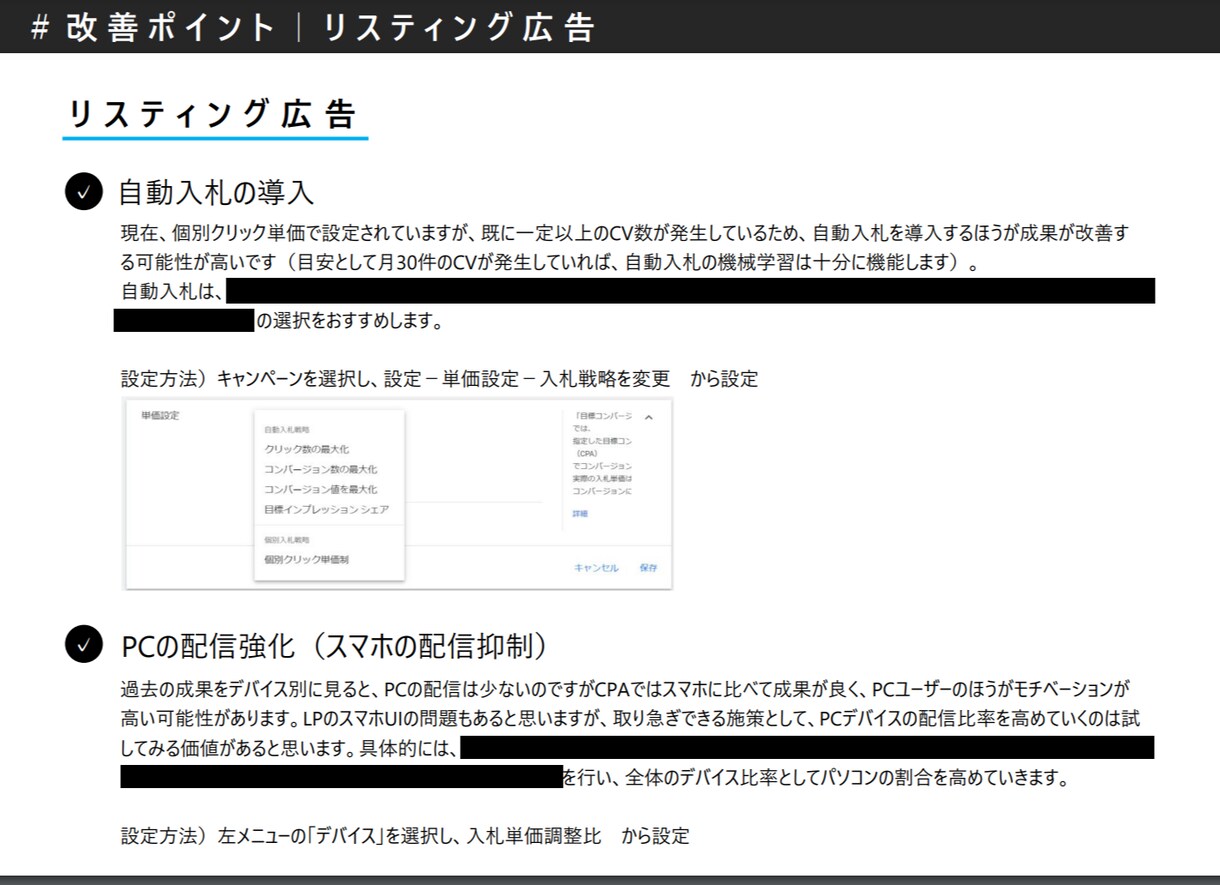The height and width of the screenshot is (885, 1220).
Task: Open the 詳細 link
Action: [x=580, y=514]
